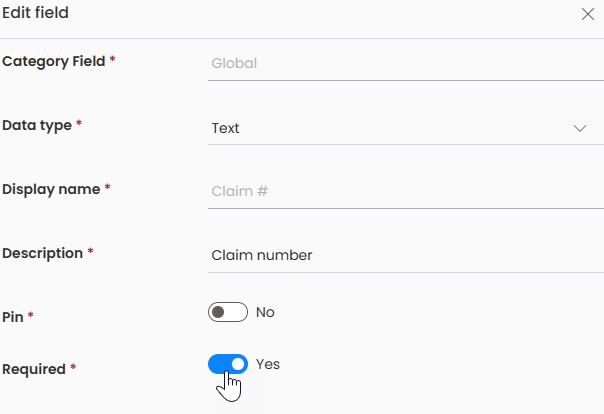Click the 'Edit field' dialog title
Image resolution: width=604 pixels, height=414 pixels.
35,13
